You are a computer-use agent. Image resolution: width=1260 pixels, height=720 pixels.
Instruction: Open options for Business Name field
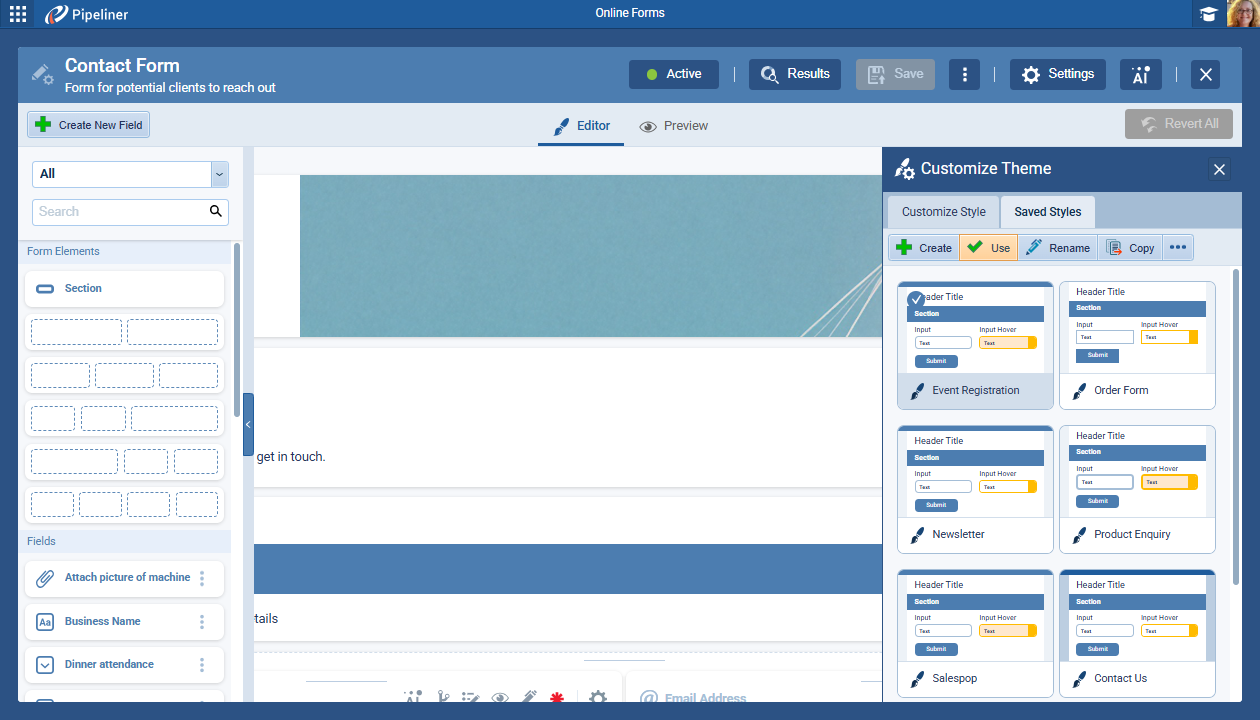coord(202,622)
